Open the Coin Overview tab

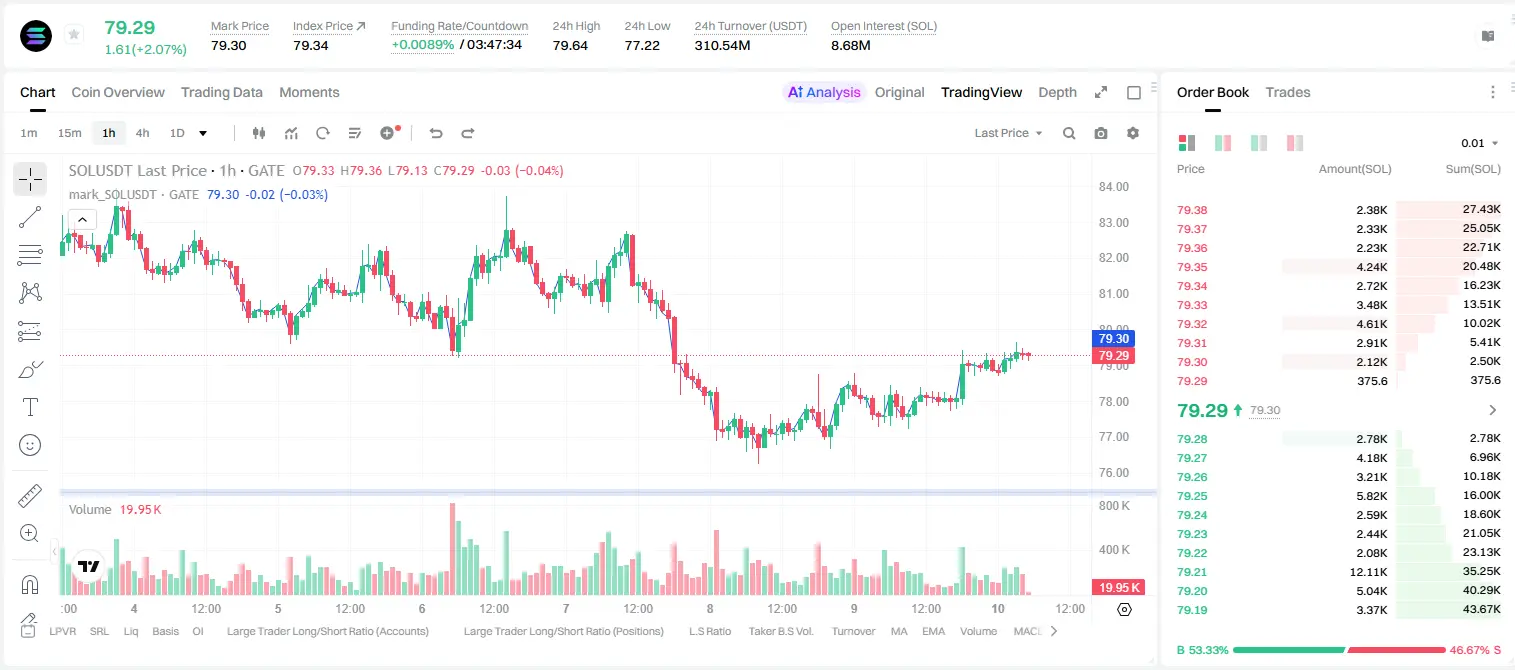click(118, 92)
